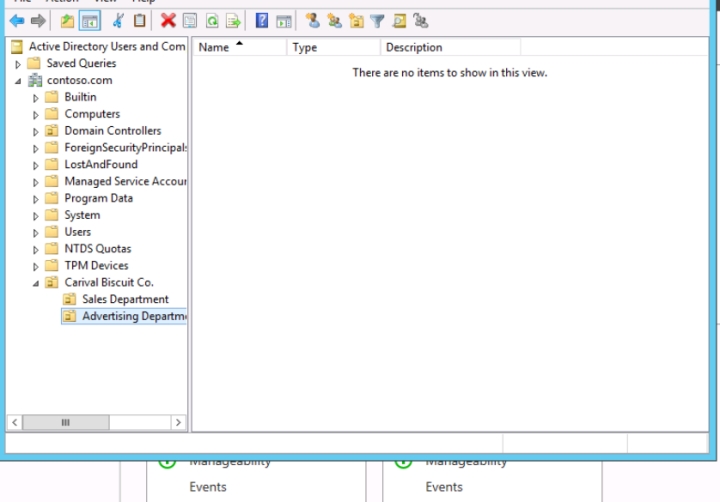Select the Sales Department OU

[125, 299]
